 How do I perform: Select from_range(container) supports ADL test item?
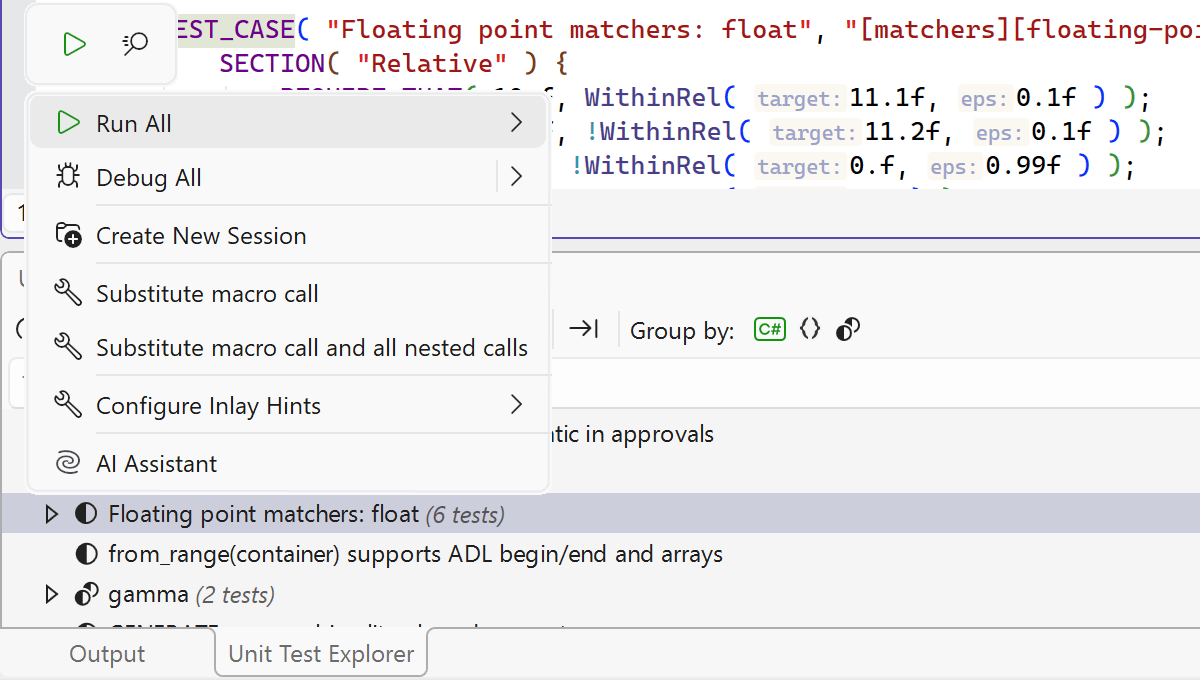click(x=415, y=554)
